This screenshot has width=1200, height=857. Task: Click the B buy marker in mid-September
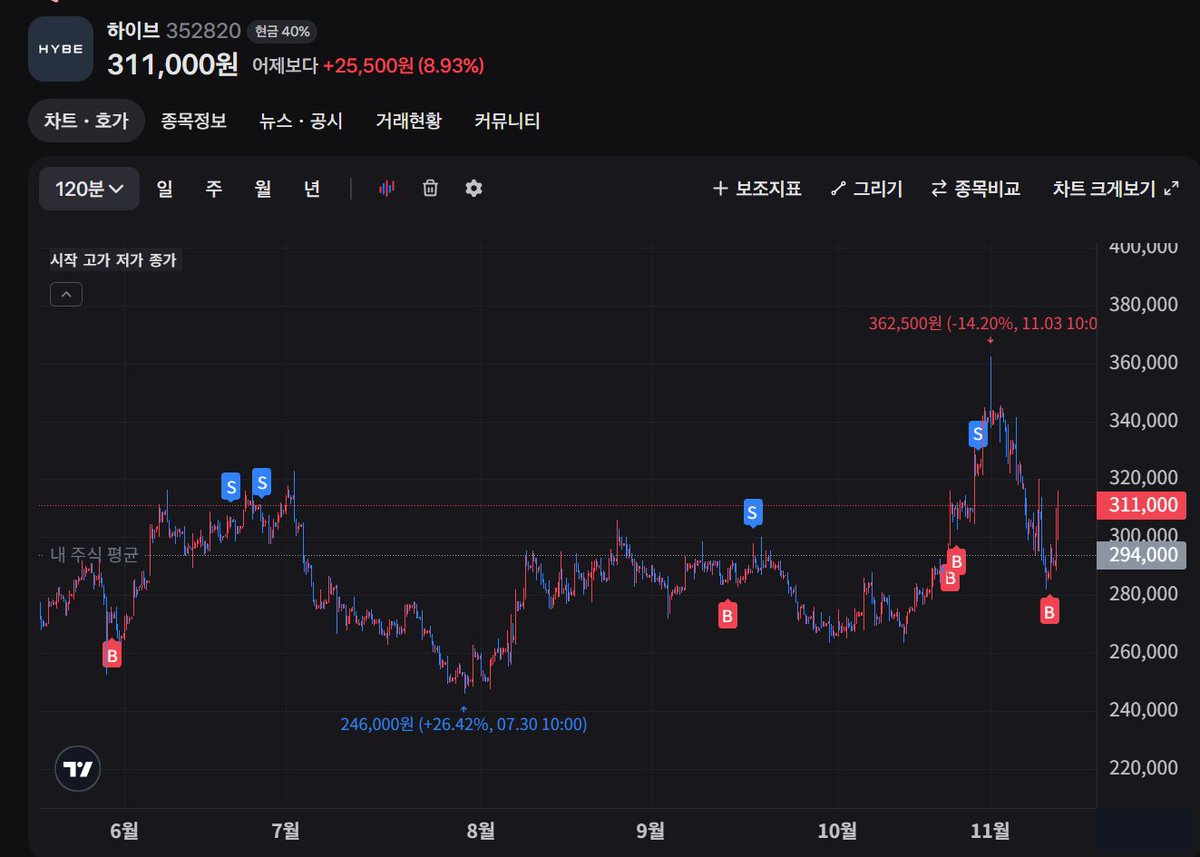[x=727, y=616]
